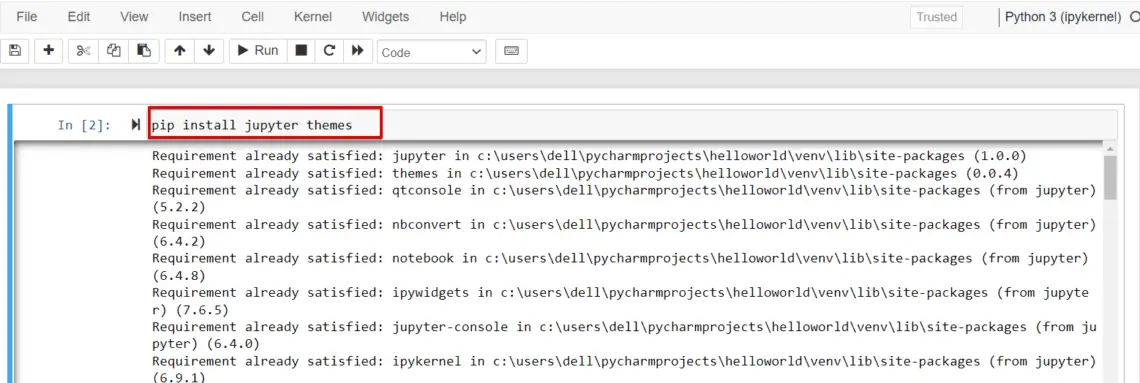The image size is (1140, 383).
Task: Click the Run button in the toolbar
Action: tap(258, 51)
